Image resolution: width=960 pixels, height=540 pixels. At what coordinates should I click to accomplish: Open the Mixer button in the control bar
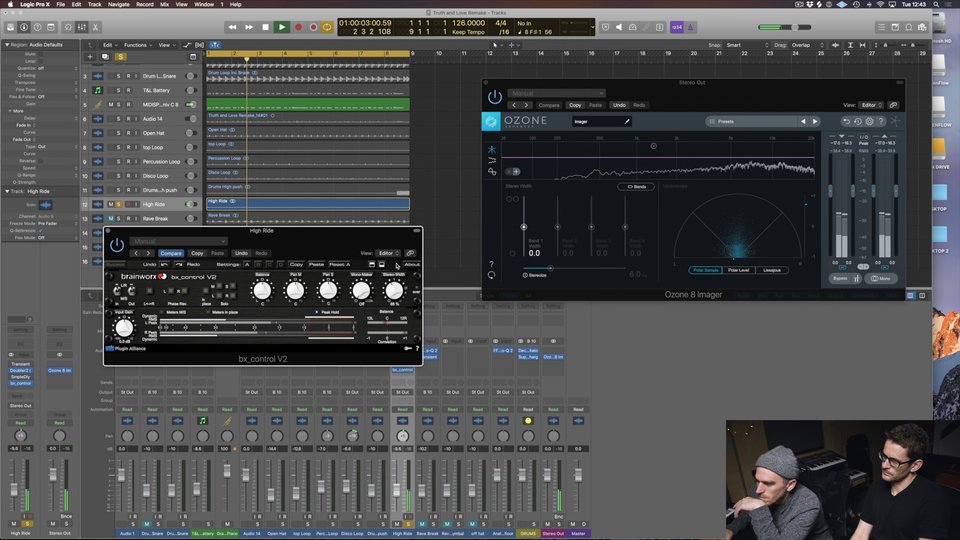click(x=81, y=27)
